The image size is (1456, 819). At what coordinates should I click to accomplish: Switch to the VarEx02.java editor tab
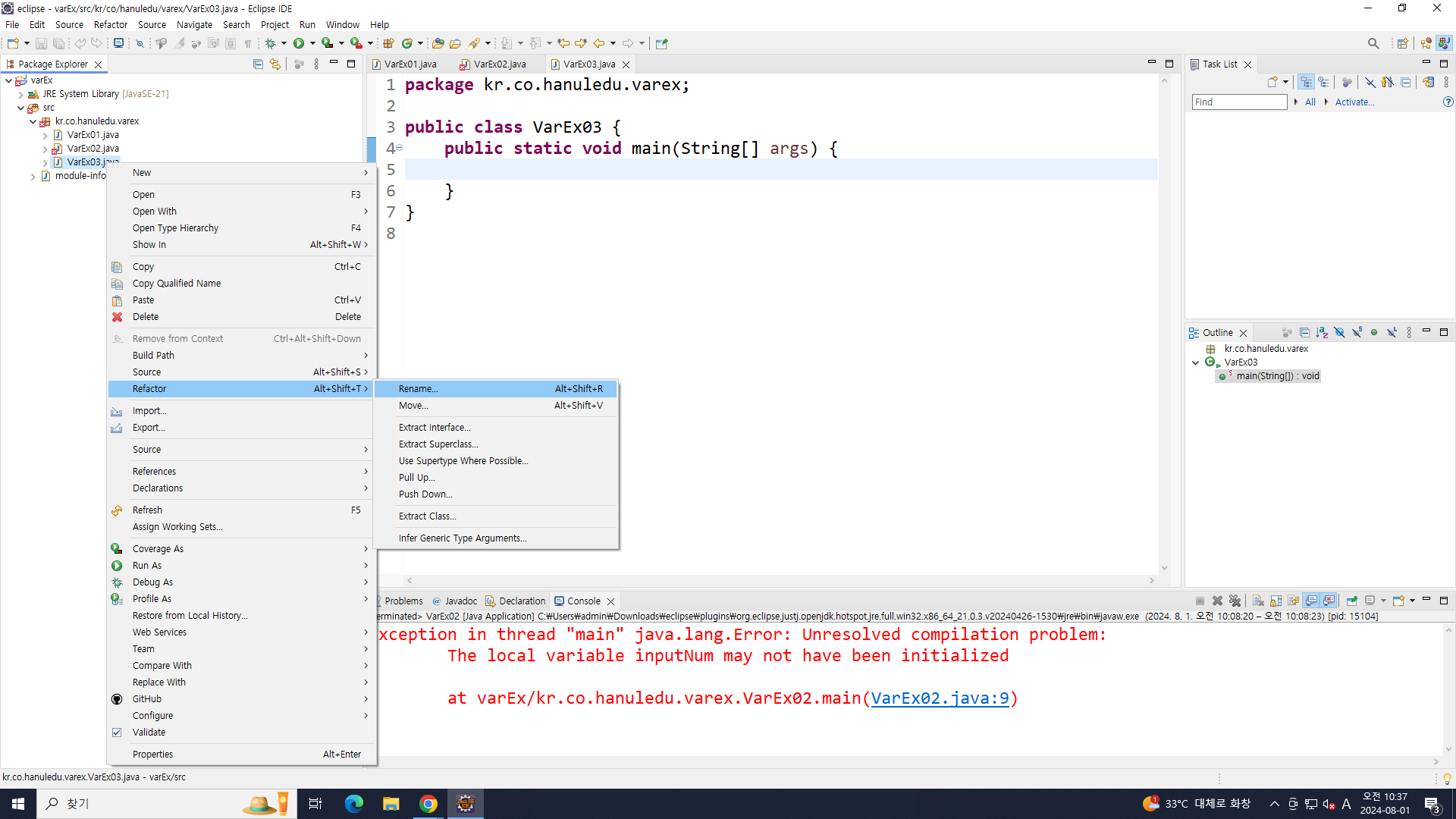[499, 64]
